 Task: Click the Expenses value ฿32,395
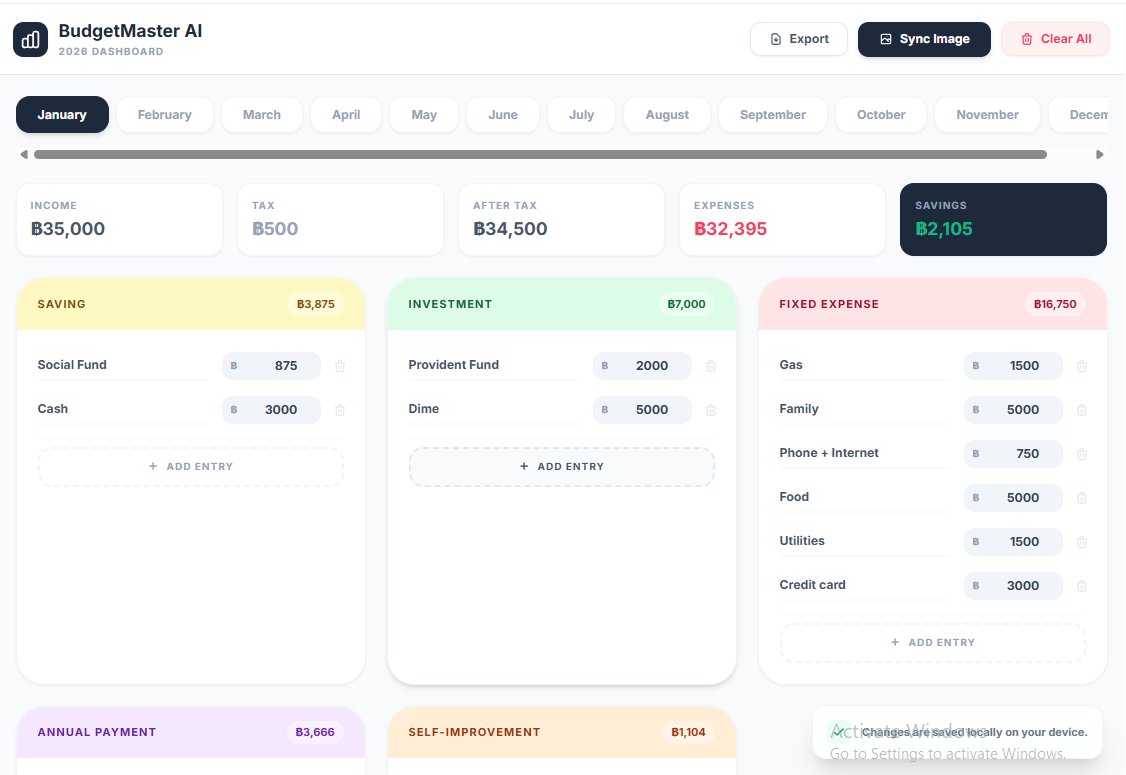[x=731, y=229]
